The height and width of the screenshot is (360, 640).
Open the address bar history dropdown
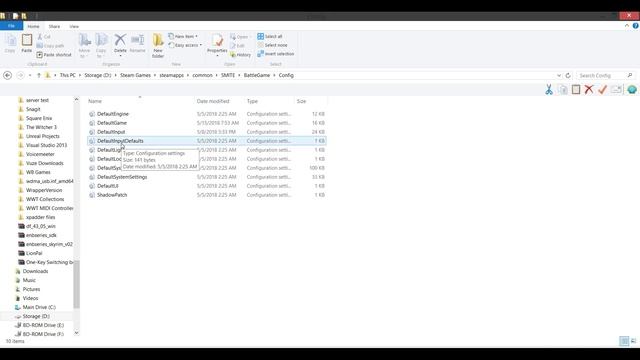(x=559, y=76)
